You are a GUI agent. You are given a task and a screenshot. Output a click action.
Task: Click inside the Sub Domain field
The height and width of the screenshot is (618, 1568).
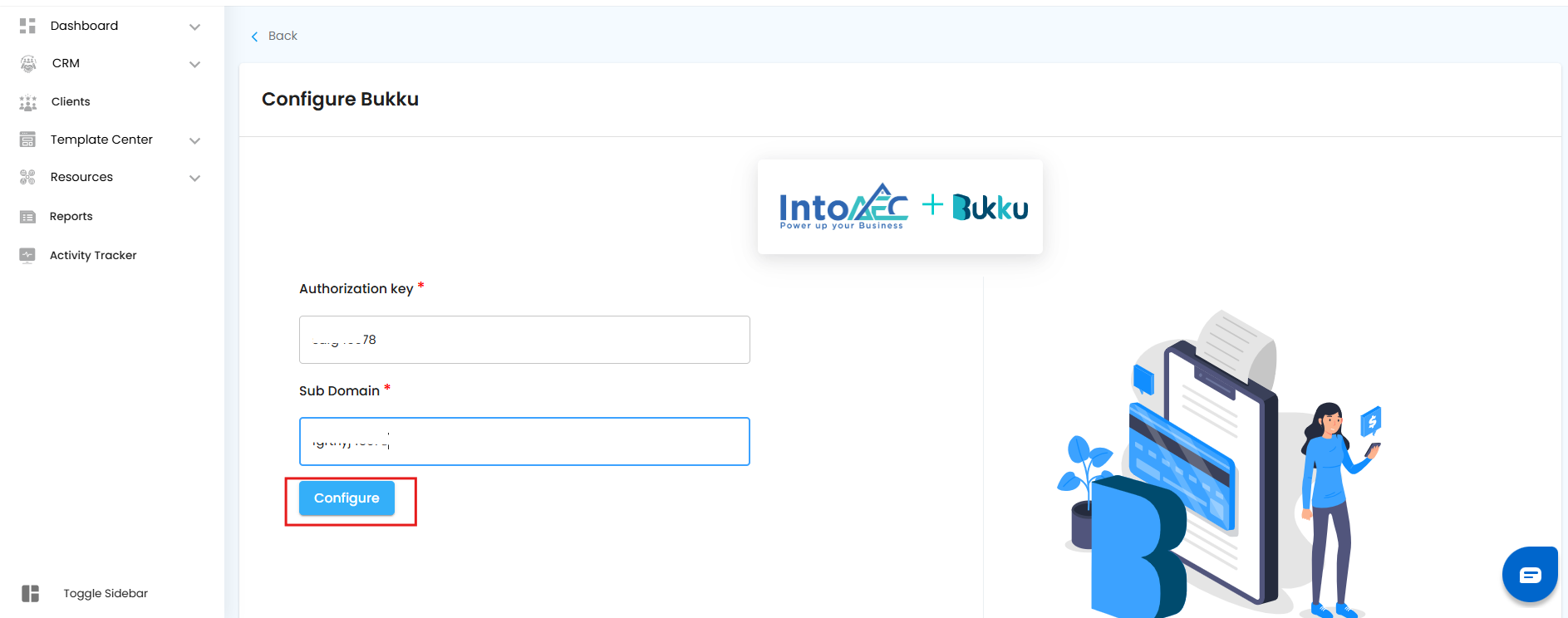pyautogui.click(x=524, y=441)
